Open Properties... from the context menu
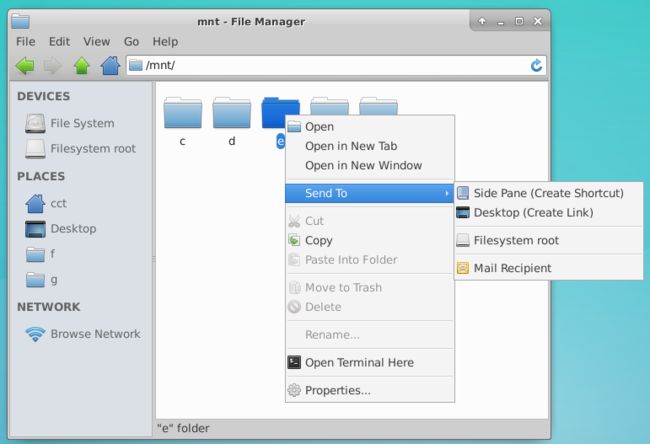Screen dimensions: 650x444 (x=370, y=390)
